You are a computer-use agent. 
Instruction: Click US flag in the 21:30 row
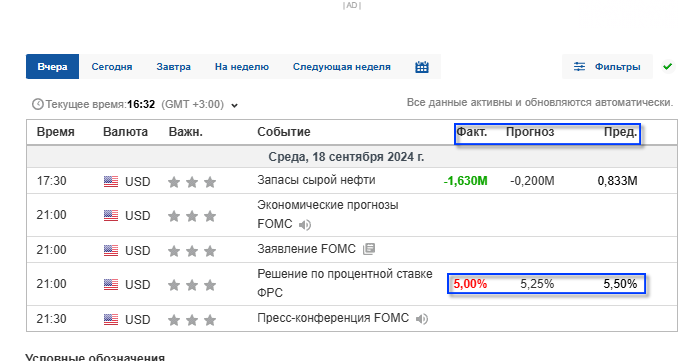point(111,319)
